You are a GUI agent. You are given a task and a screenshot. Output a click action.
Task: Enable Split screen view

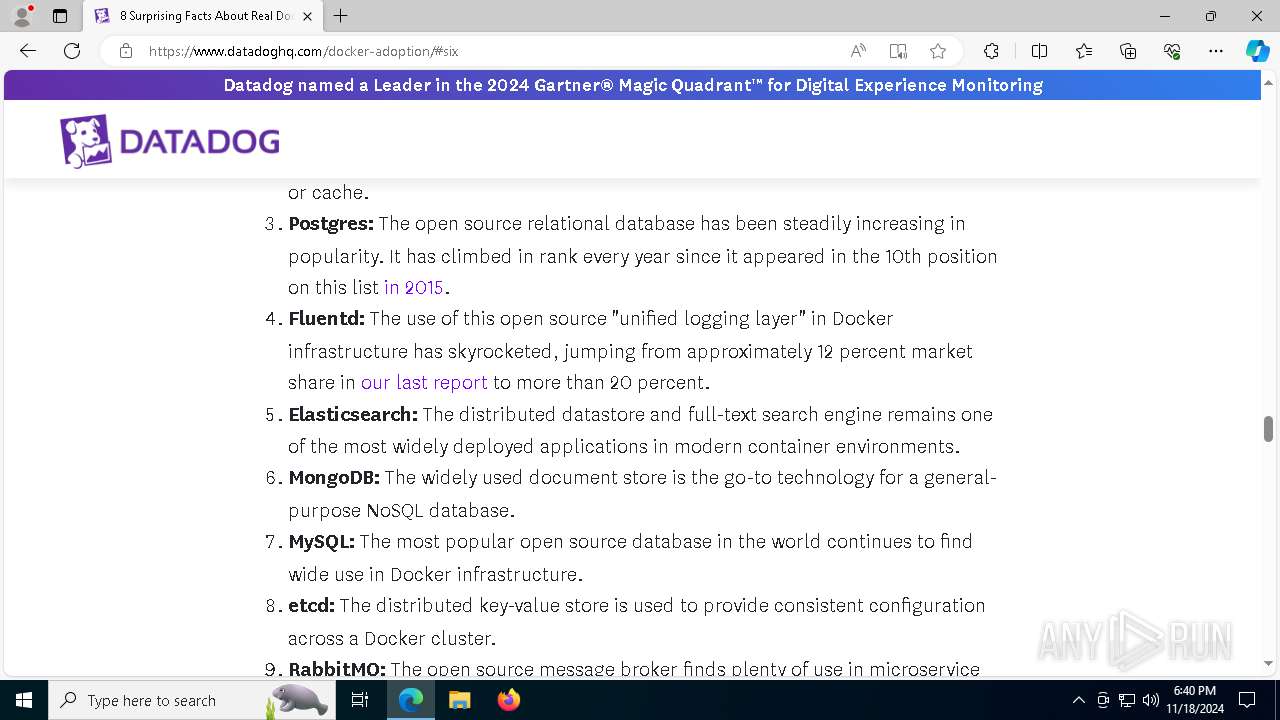(1039, 51)
